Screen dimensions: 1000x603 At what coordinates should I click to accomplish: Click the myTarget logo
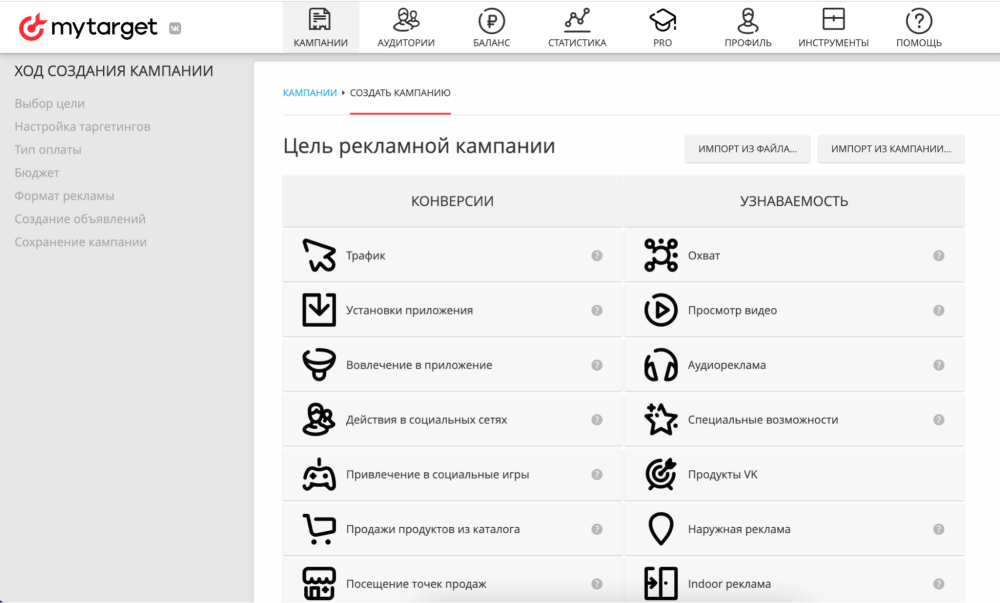pos(83,27)
